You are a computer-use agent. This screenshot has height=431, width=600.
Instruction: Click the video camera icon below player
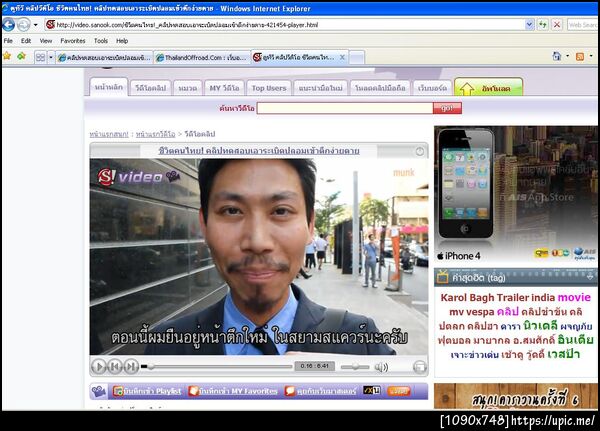(98, 391)
